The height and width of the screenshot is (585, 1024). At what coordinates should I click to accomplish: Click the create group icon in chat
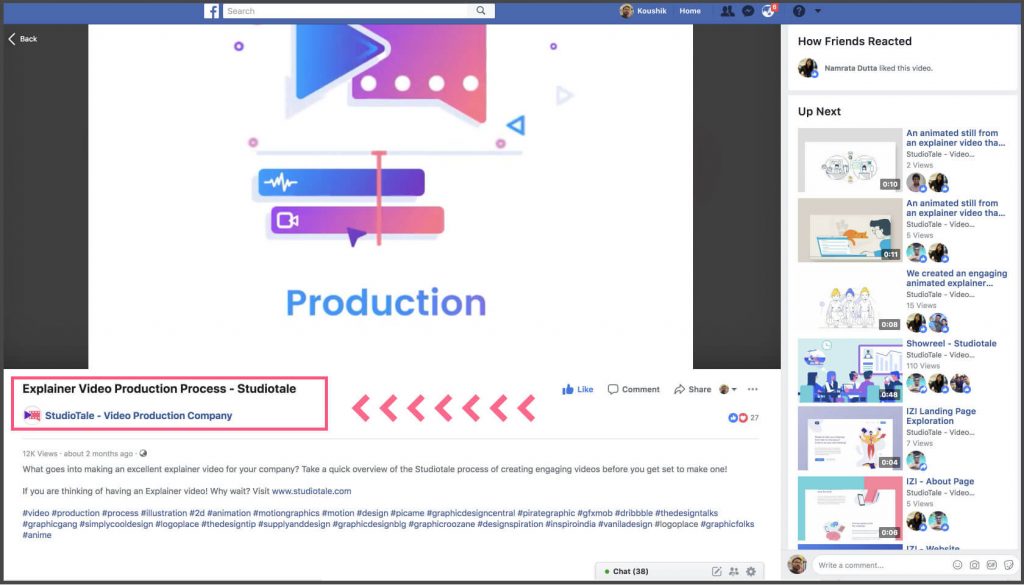pos(733,571)
